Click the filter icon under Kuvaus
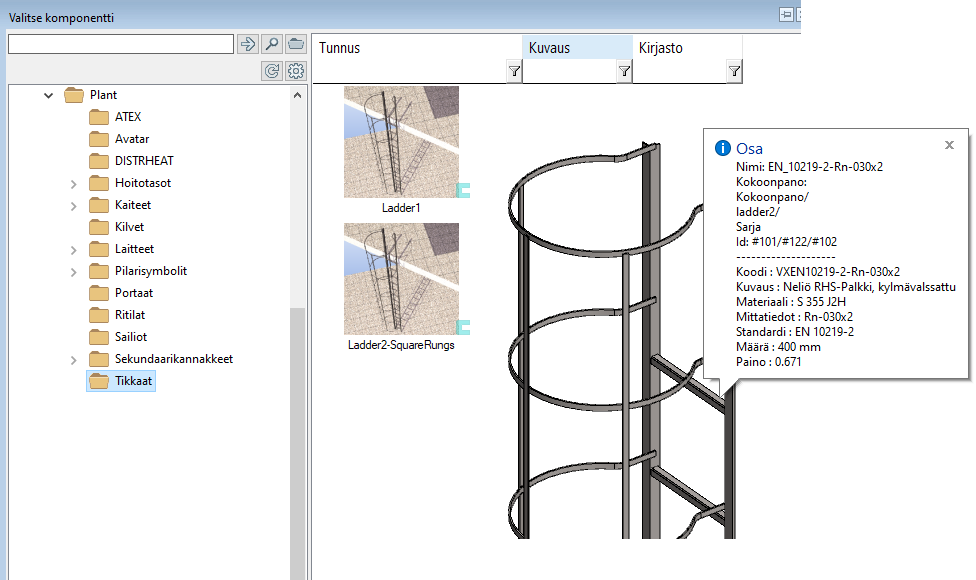976x580 pixels. point(624,71)
